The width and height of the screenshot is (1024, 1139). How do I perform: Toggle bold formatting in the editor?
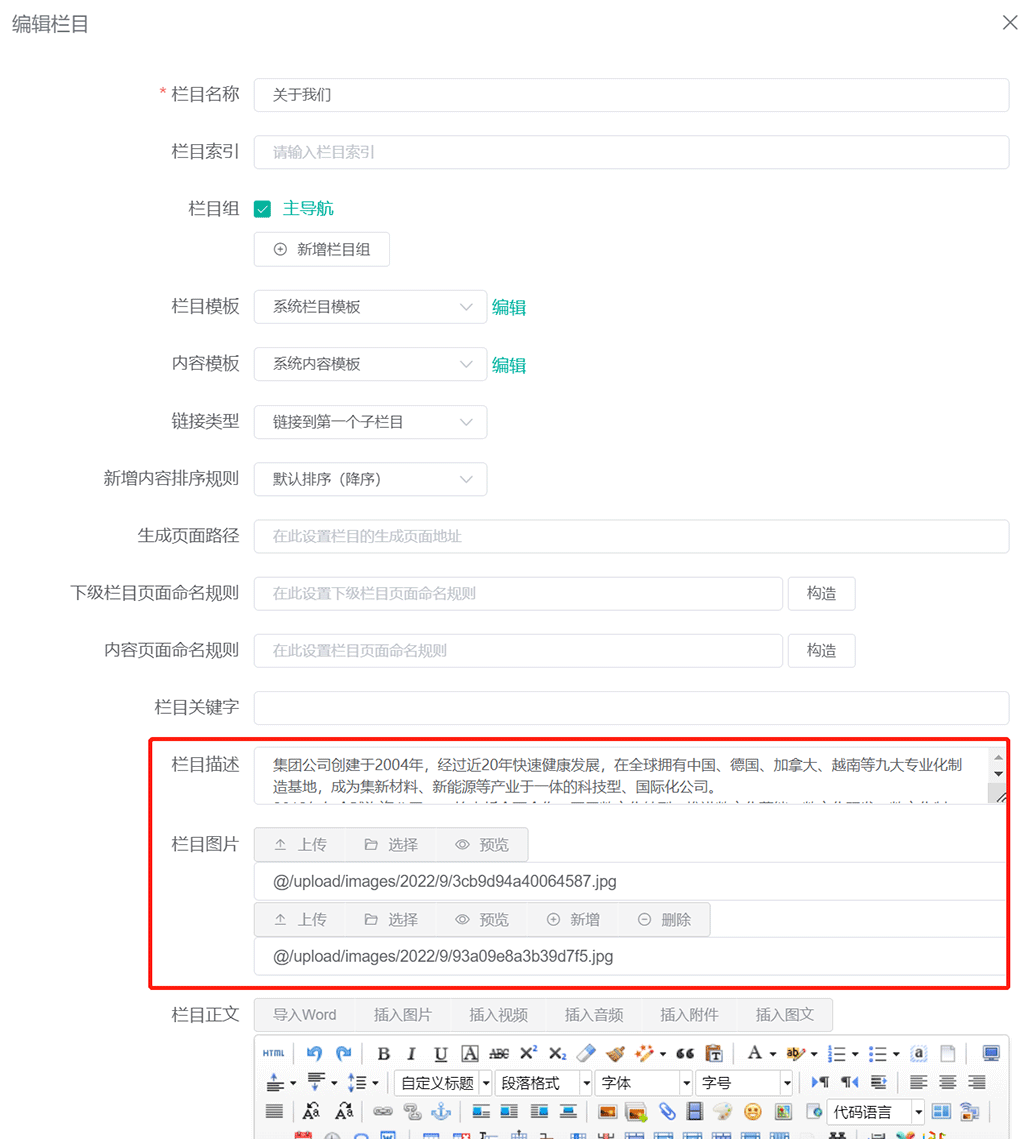[383, 1053]
